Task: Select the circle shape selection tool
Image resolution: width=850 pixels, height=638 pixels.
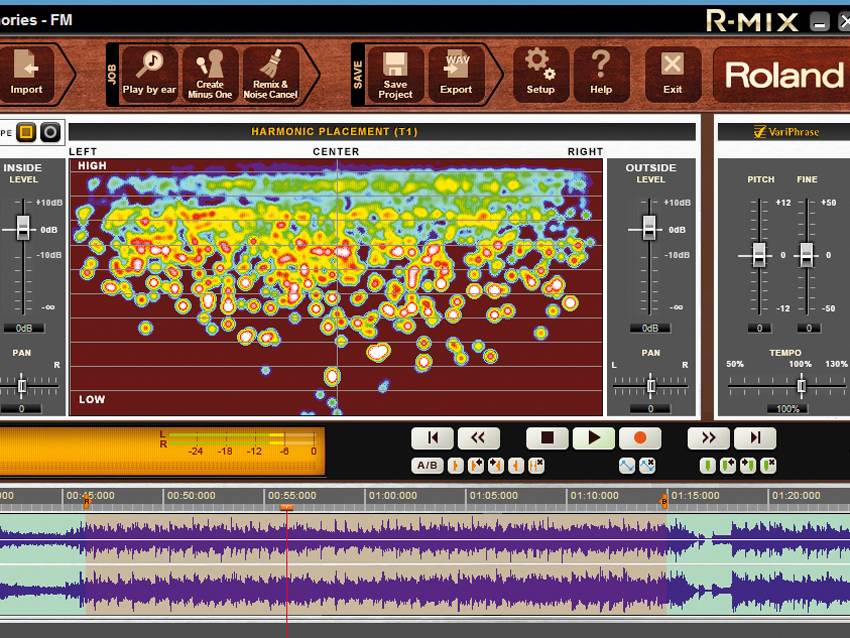Action: [x=50, y=132]
